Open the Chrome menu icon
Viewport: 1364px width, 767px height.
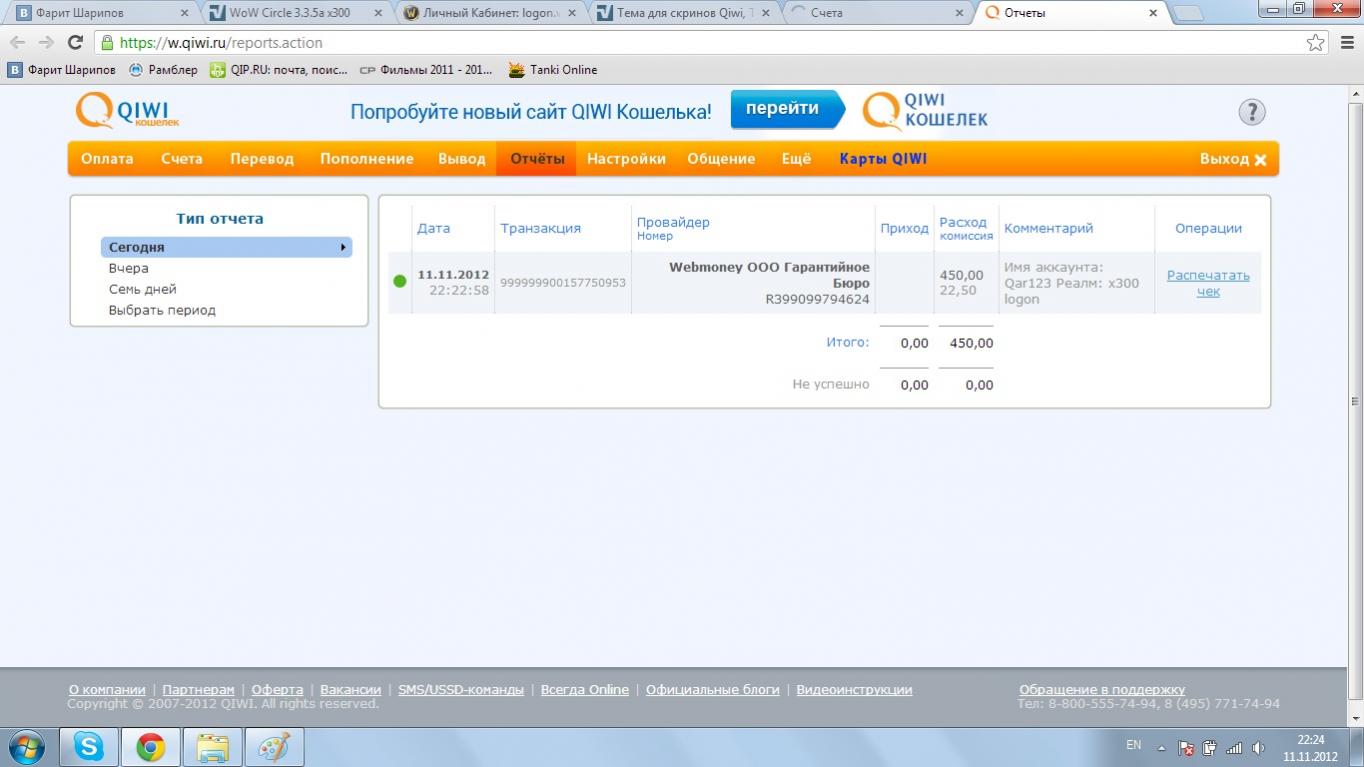pyautogui.click(x=1345, y=43)
